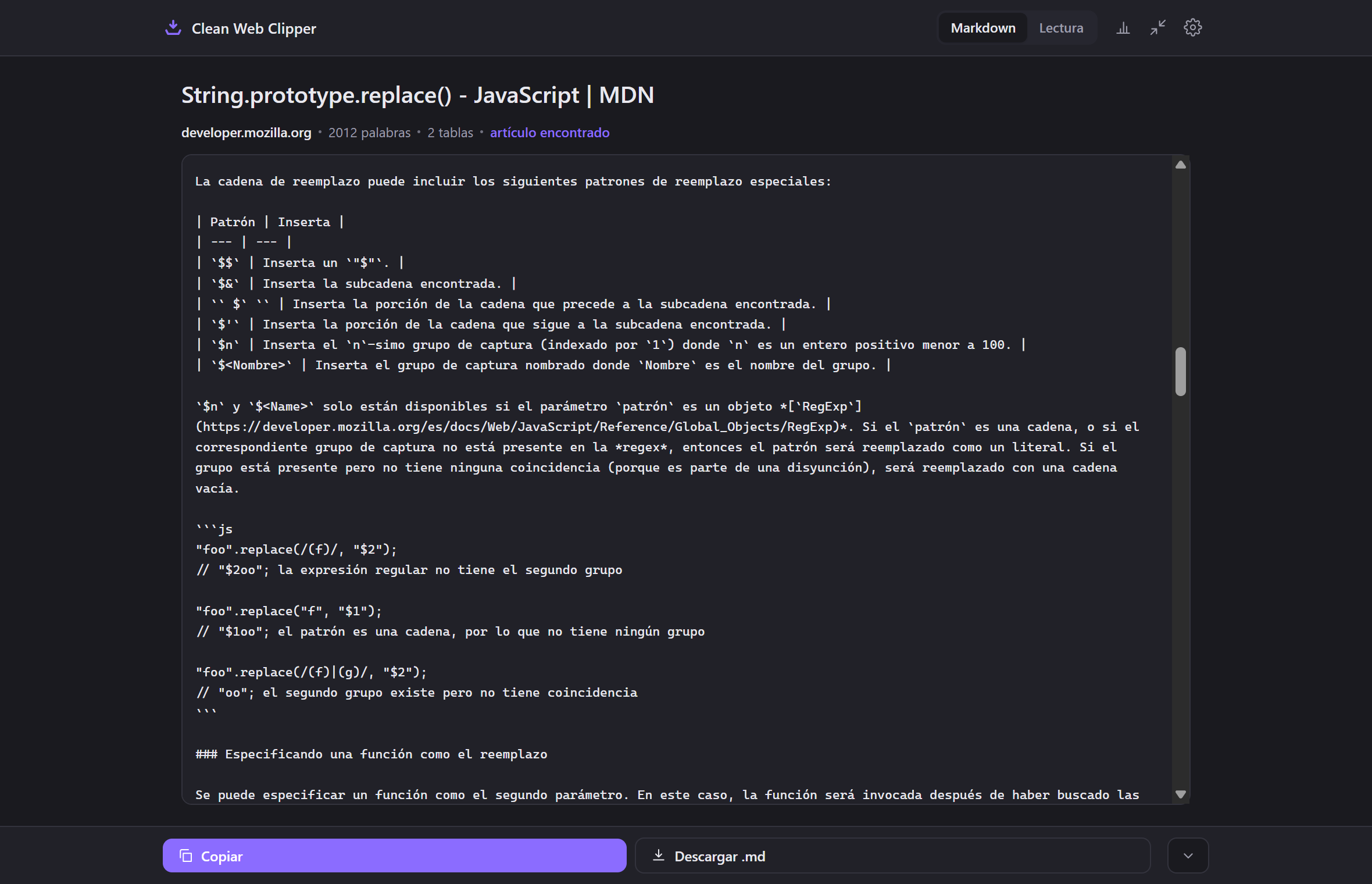Expand the download options chevron dropdown
1372x884 pixels.
point(1188,856)
